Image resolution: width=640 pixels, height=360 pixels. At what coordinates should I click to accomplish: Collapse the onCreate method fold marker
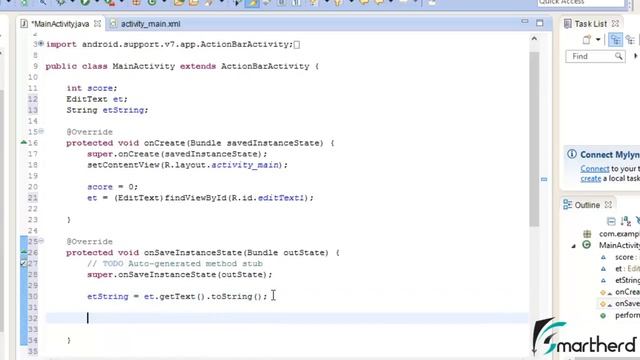pyautogui.click(x=41, y=131)
